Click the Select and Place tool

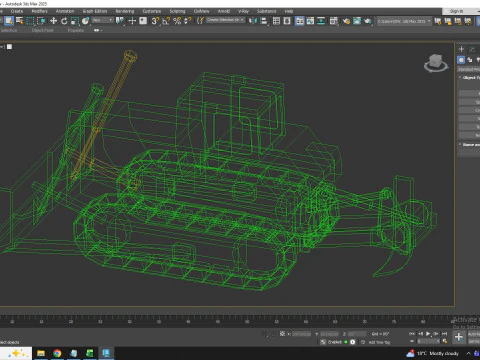(86, 21)
